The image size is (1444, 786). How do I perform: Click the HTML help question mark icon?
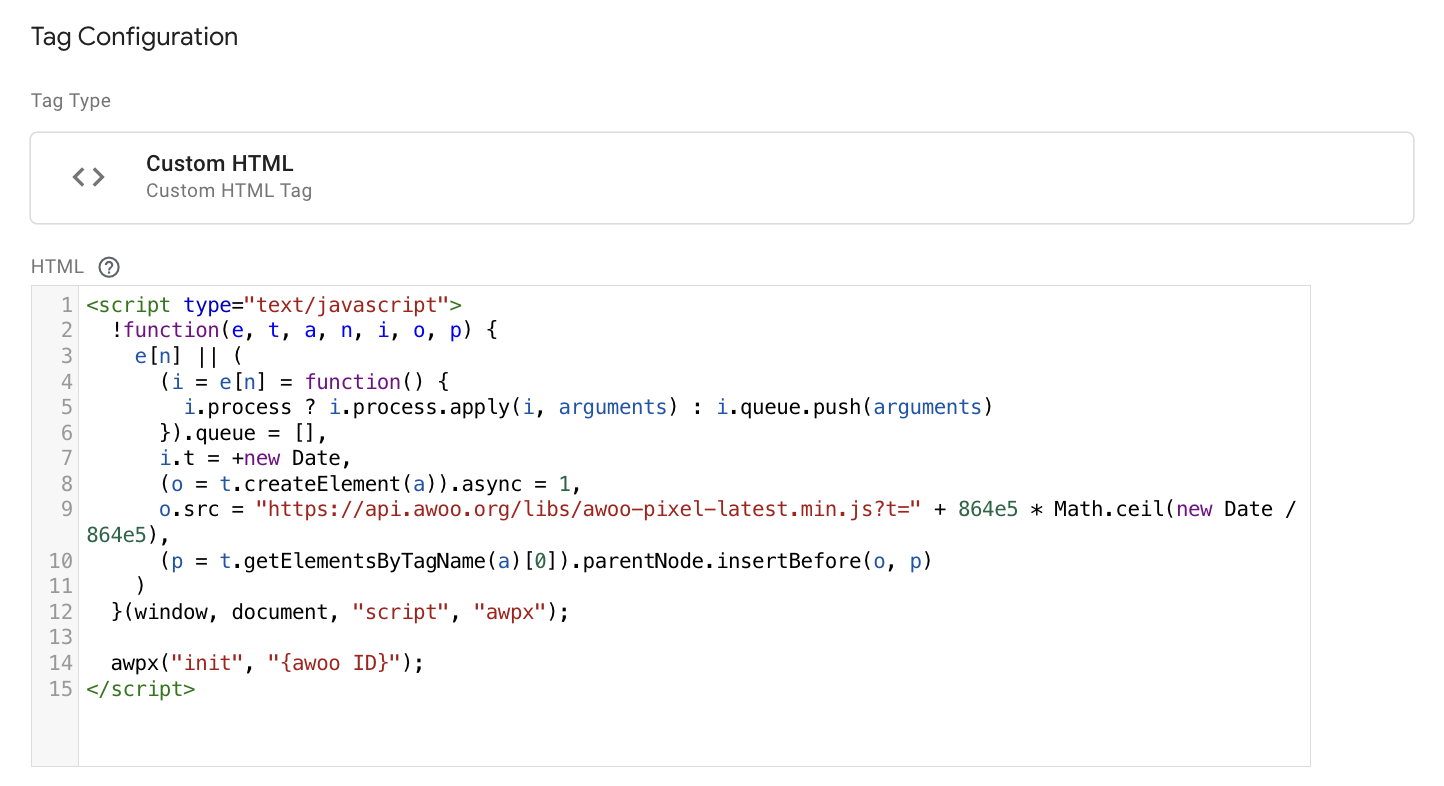110,267
